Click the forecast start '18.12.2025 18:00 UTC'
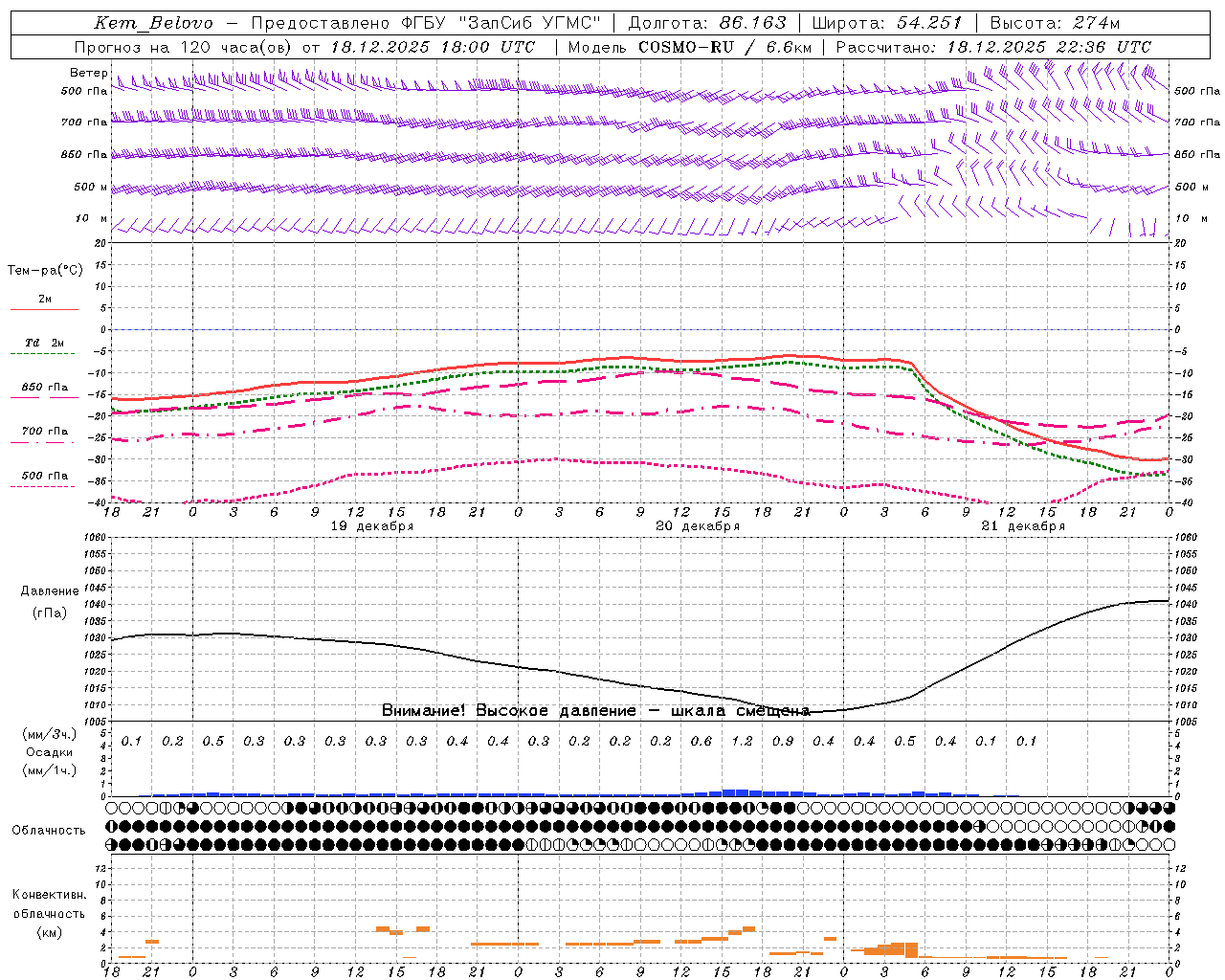The width and height of the screenshot is (1225, 980). pyautogui.click(x=433, y=47)
